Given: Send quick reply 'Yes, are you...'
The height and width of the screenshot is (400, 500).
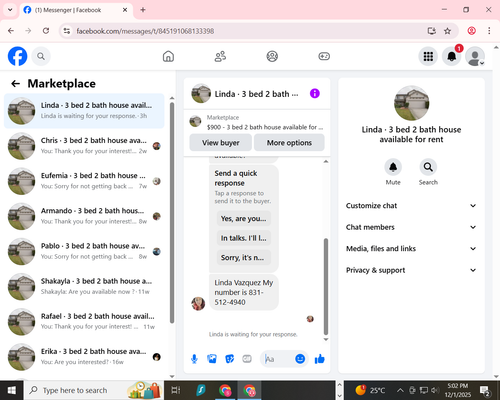Looking at the screenshot, I should pos(244,219).
